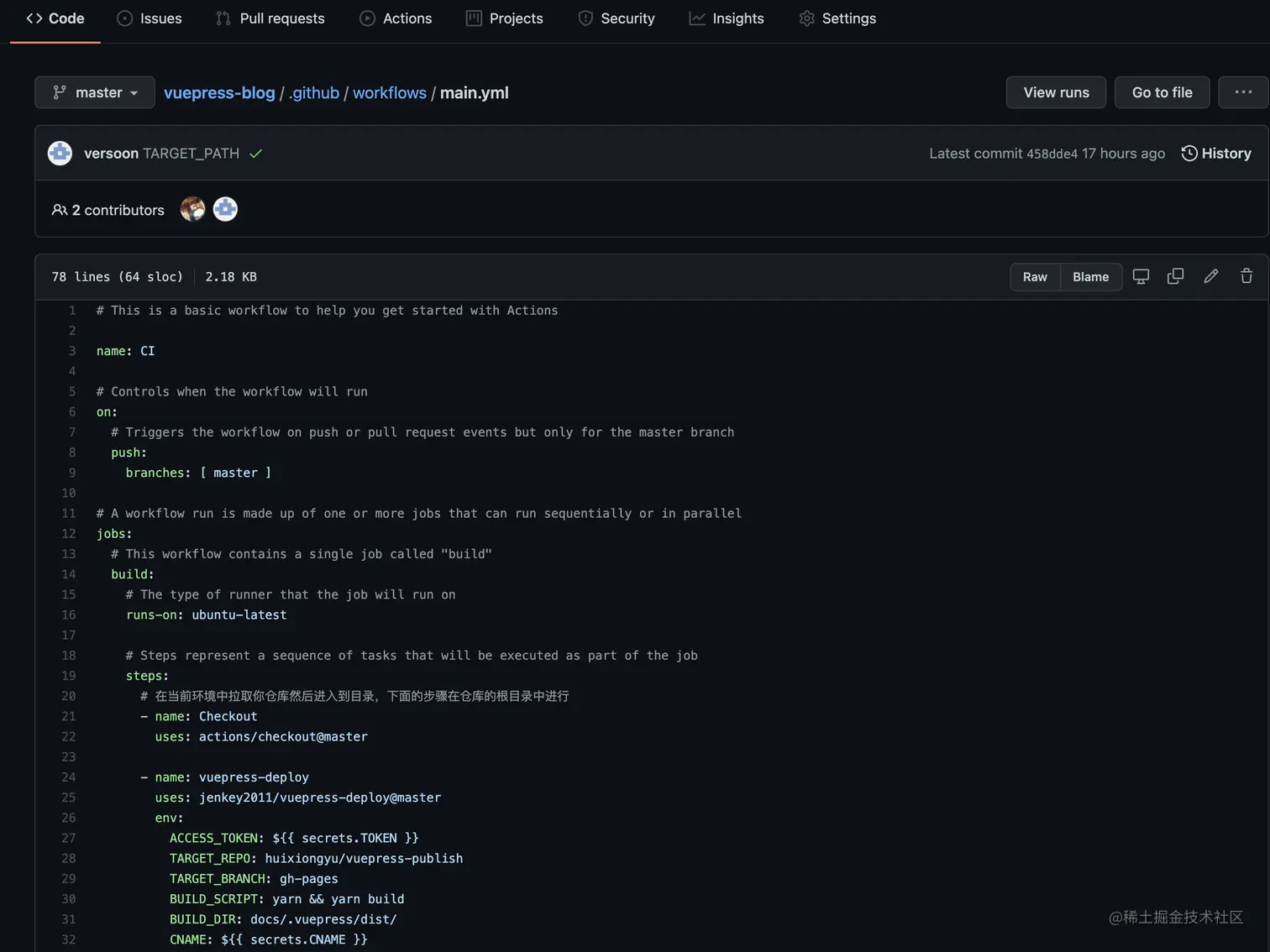Screen dimensions: 1270x952
Task: Click the 'jobs:' line
Action: pos(114,534)
